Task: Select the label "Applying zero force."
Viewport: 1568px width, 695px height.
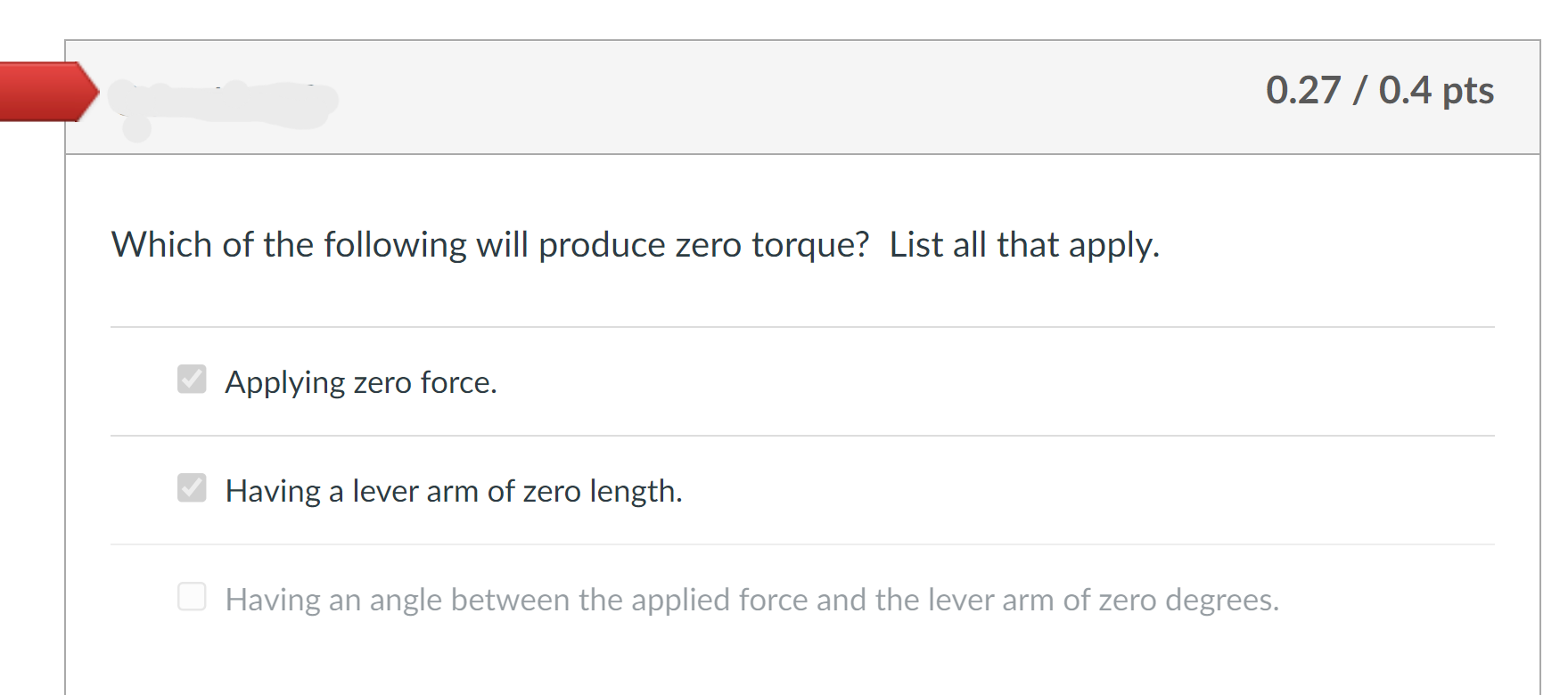Action: [x=360, y=381]
